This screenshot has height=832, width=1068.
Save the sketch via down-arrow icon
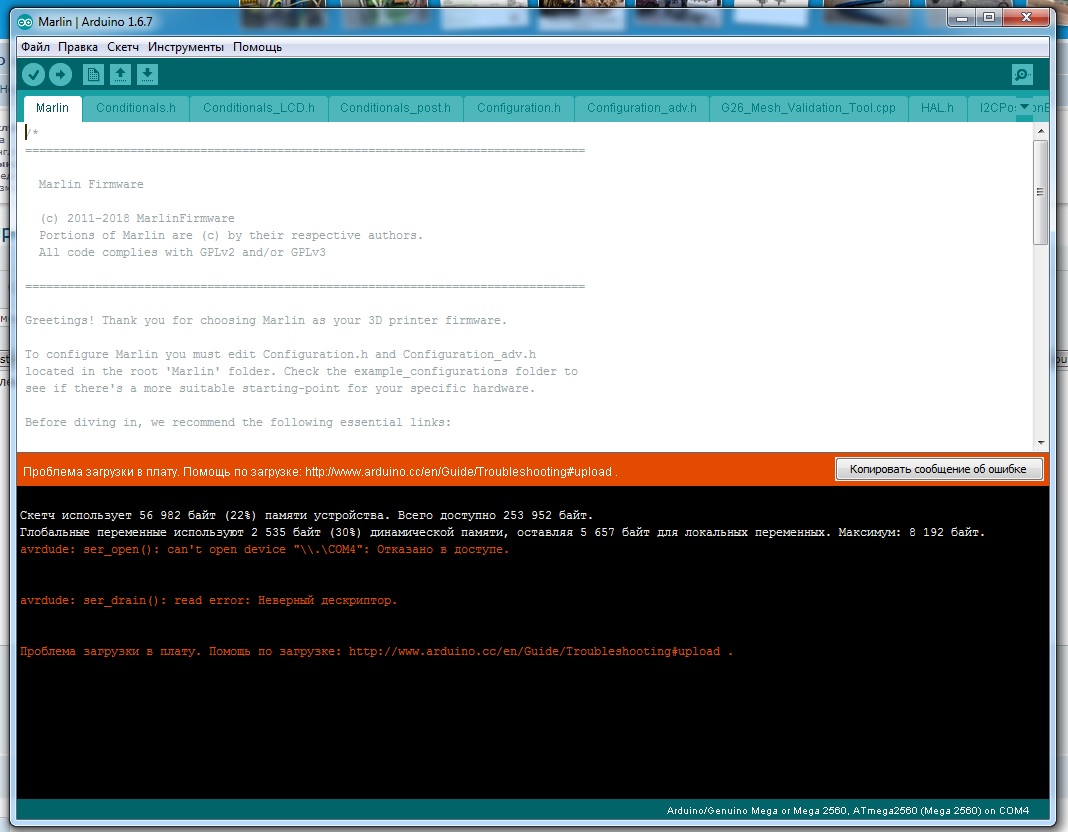tap(147, 74)
